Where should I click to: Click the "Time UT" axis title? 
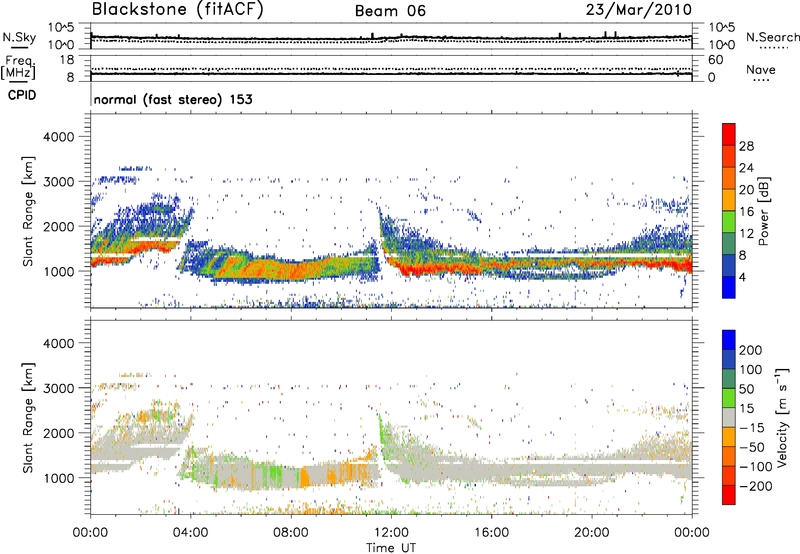pos(391,548)
